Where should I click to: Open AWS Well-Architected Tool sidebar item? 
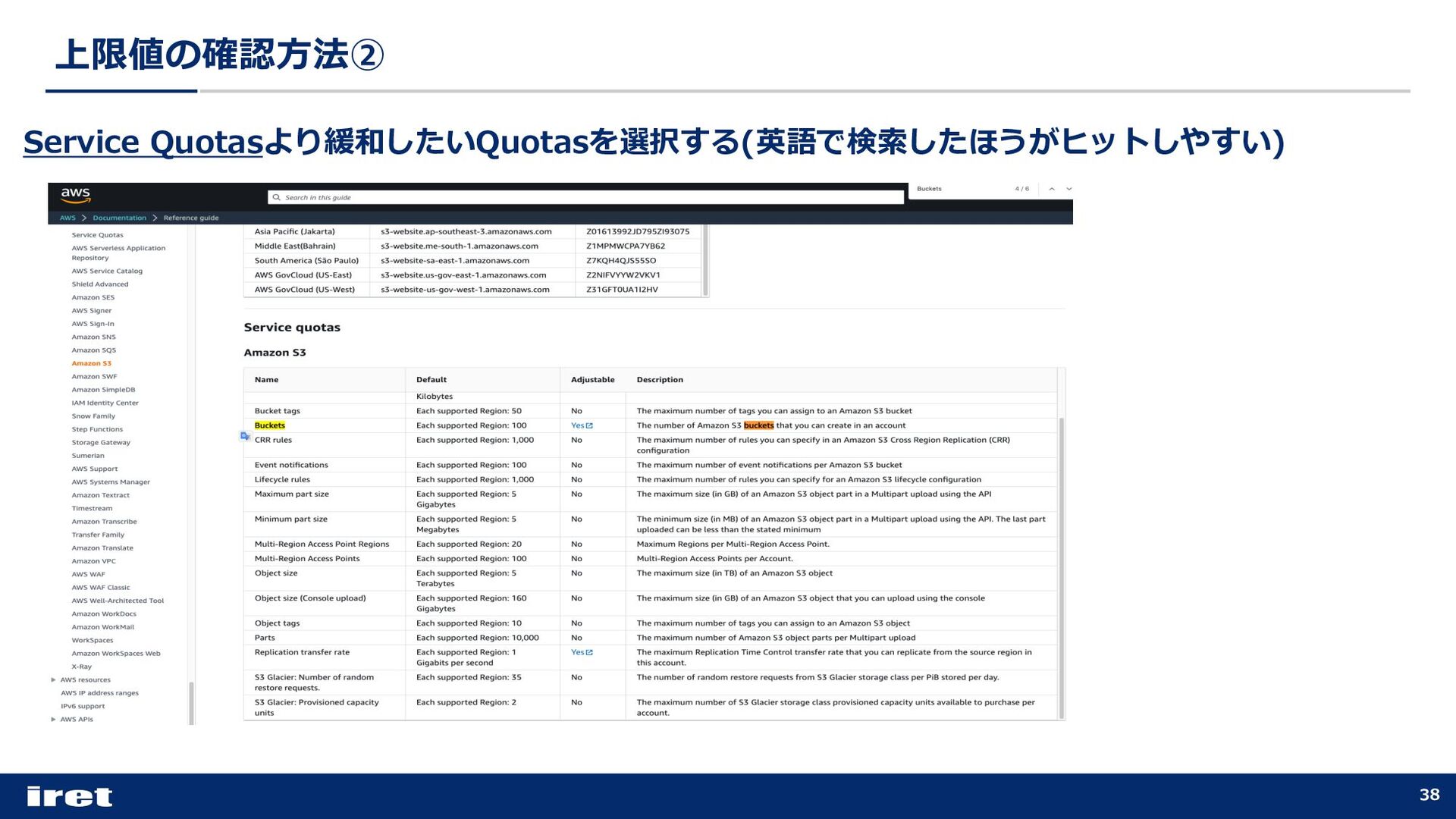(118, 601)
